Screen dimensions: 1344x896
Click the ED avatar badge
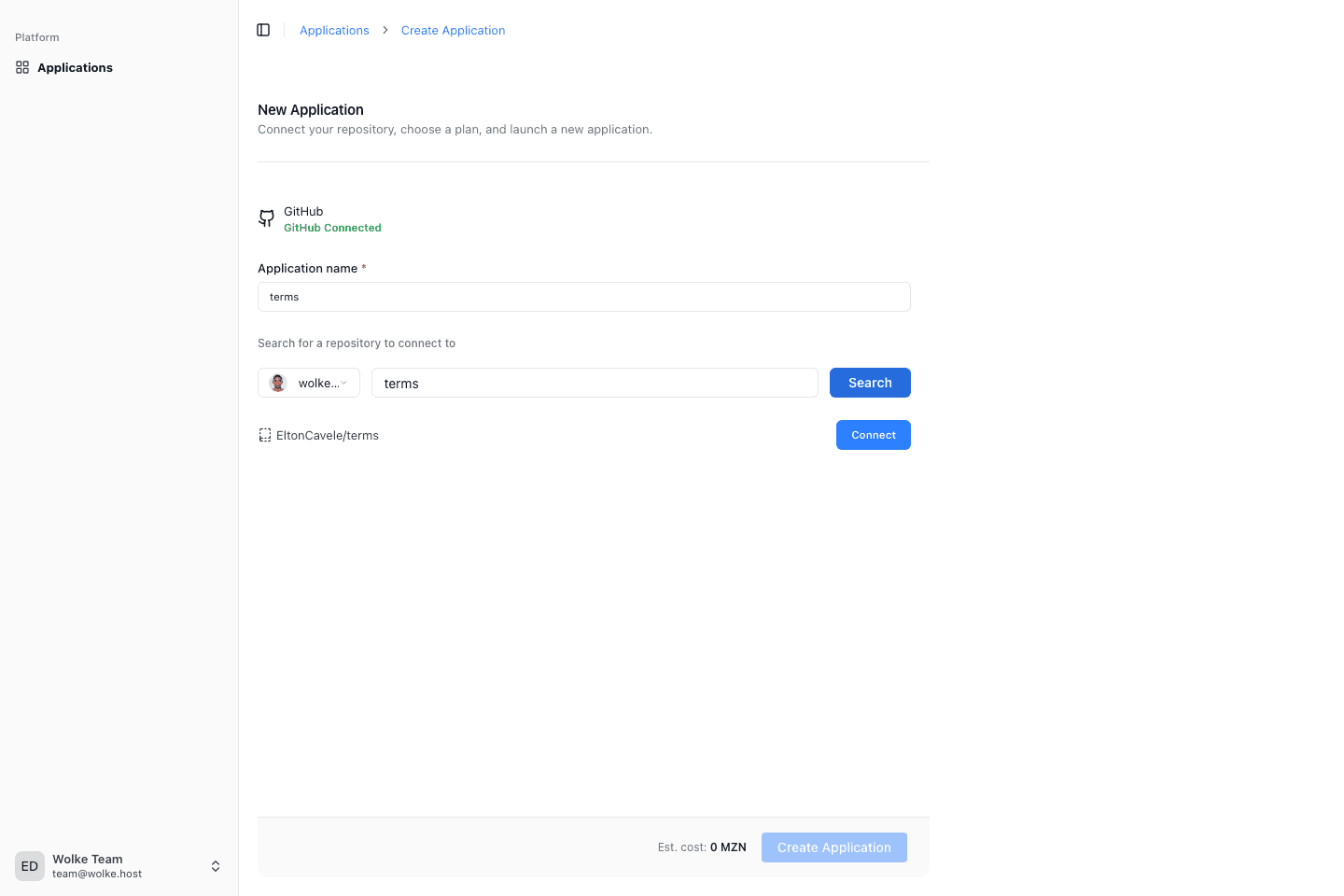[x=30, y=866]
